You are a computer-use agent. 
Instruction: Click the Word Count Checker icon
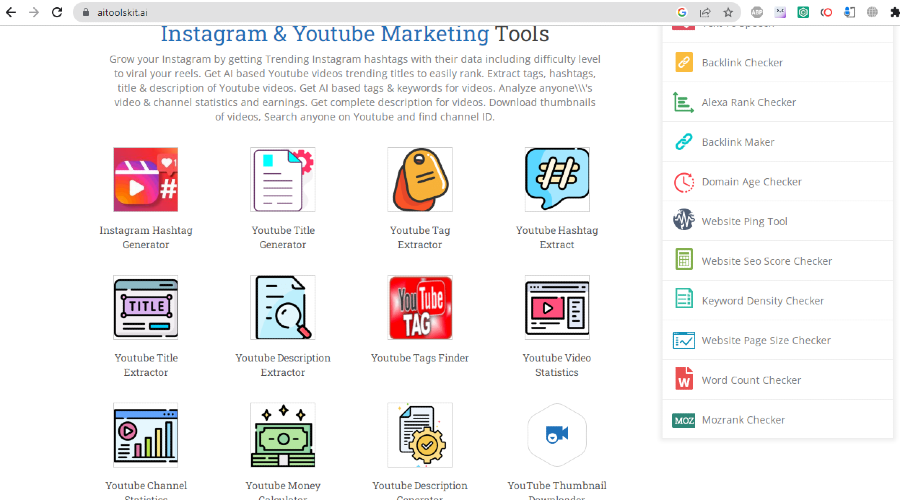[x=684, y=379]
